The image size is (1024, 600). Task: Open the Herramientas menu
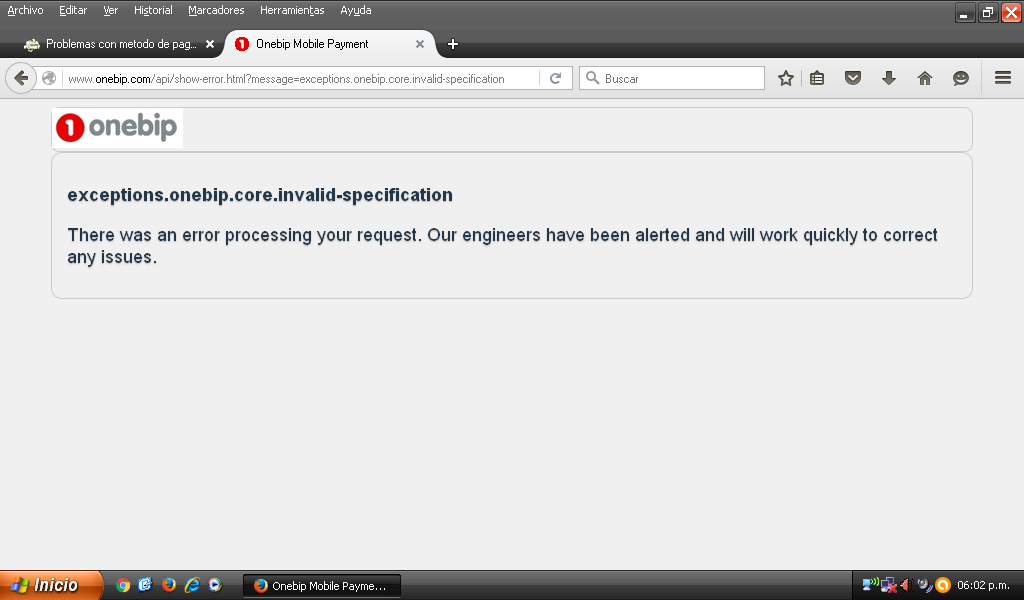pyautogui.click(x=292, y=10)
